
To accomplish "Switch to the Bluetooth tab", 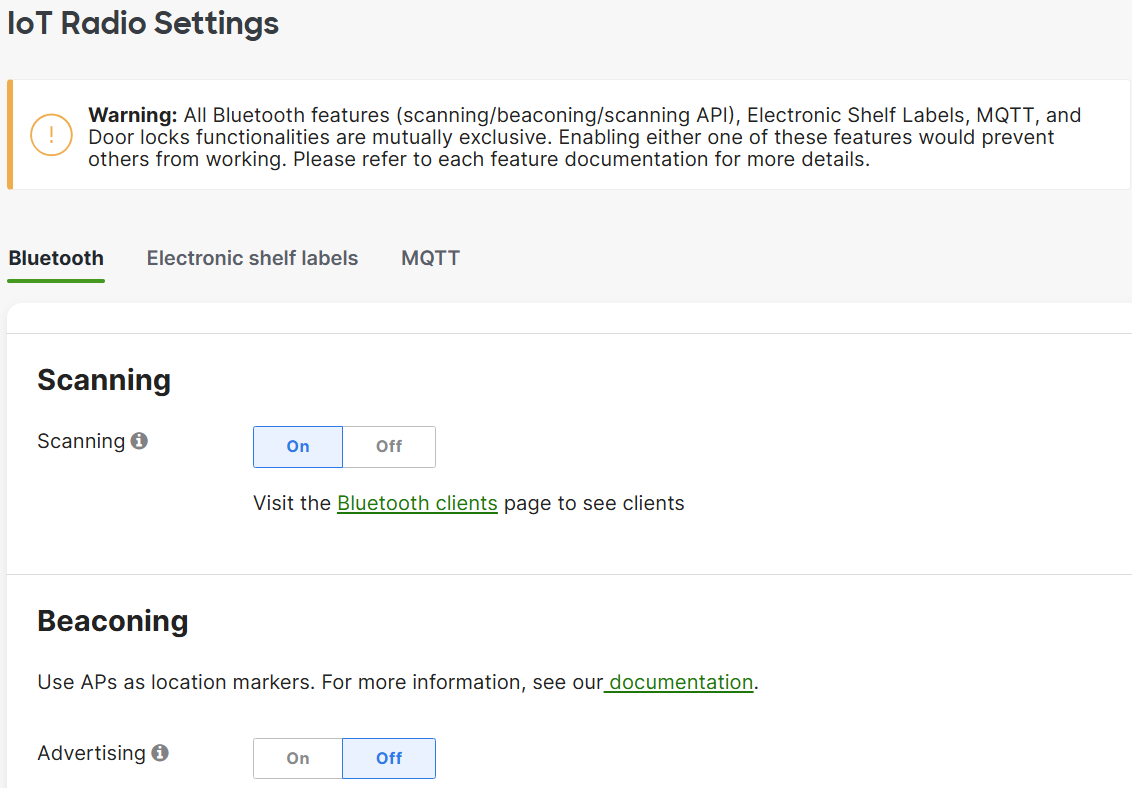I will point(56,258).
